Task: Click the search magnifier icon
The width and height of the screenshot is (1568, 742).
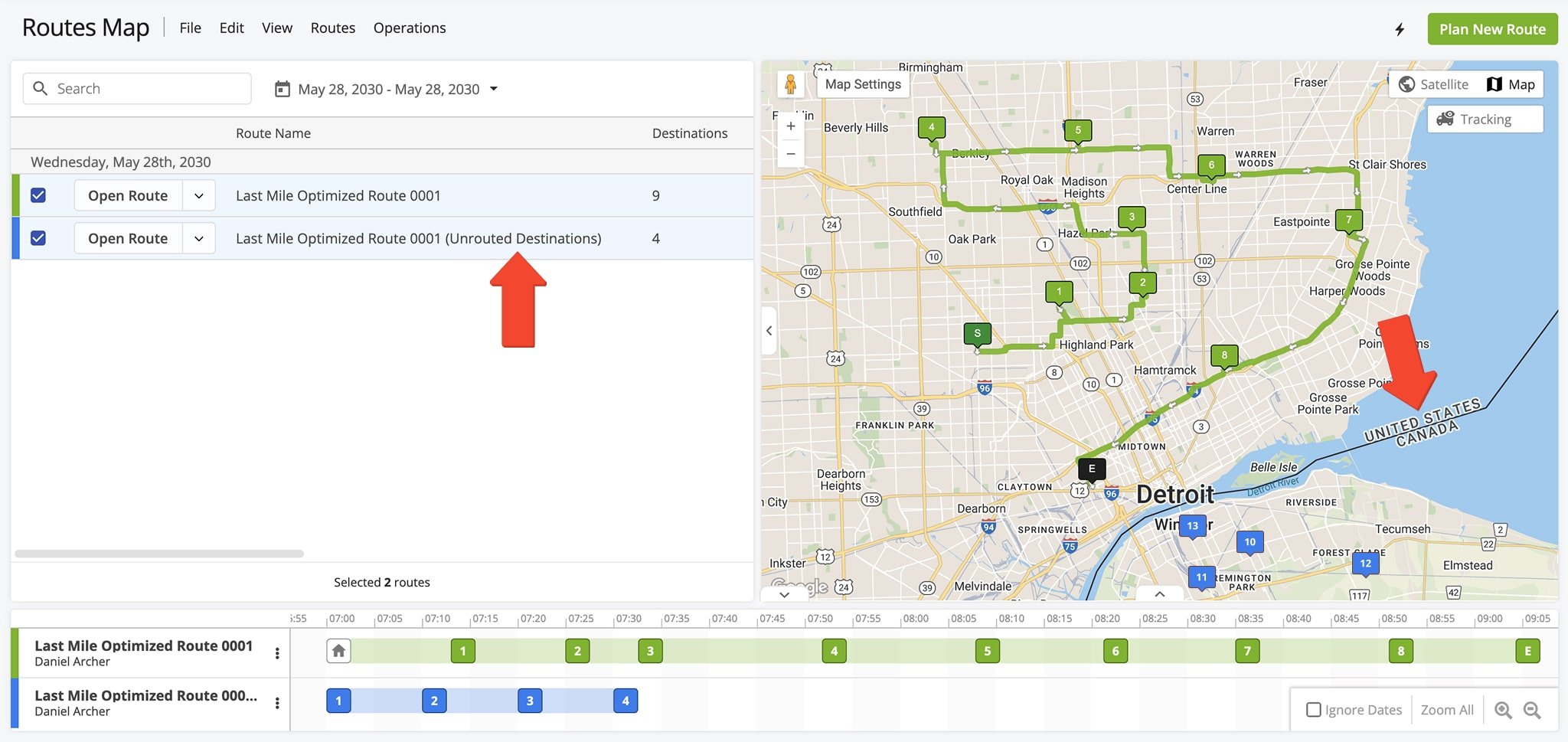Action: (x=41, y=89)
